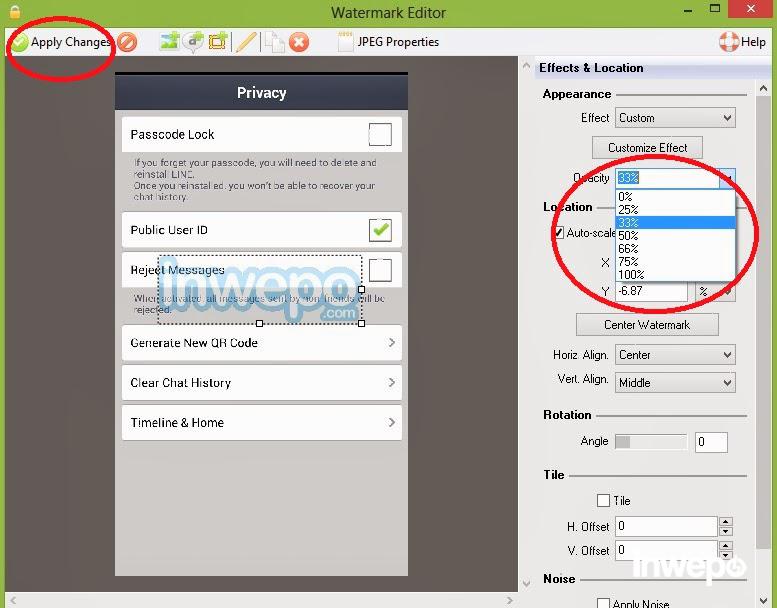Image resolution: width=777 pixels, height=608 pixels.
Task: Decrease the H. Offset spinner value
Action: pos(726,531)
